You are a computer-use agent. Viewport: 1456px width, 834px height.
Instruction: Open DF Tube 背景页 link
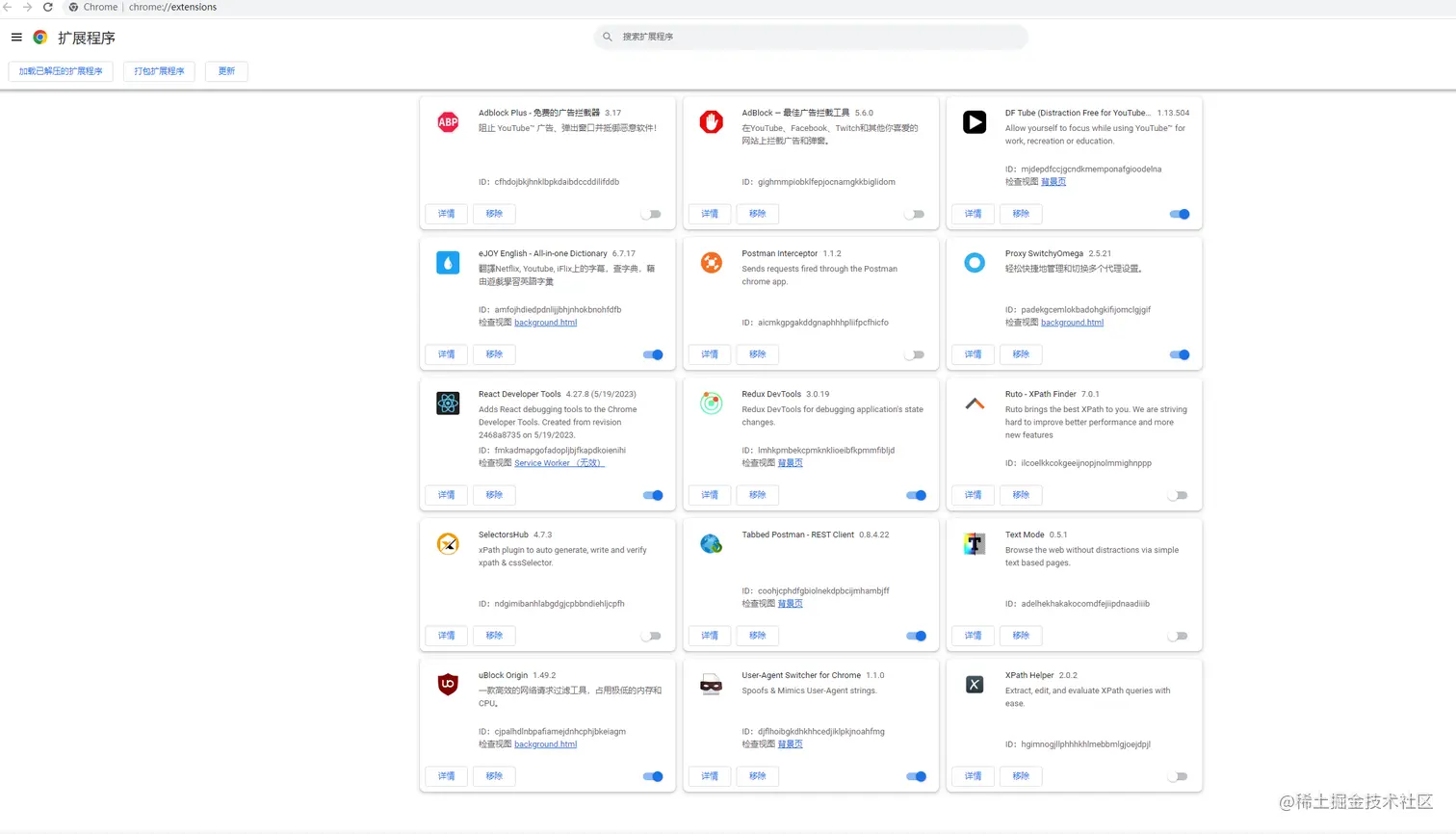coord(1053,182)
